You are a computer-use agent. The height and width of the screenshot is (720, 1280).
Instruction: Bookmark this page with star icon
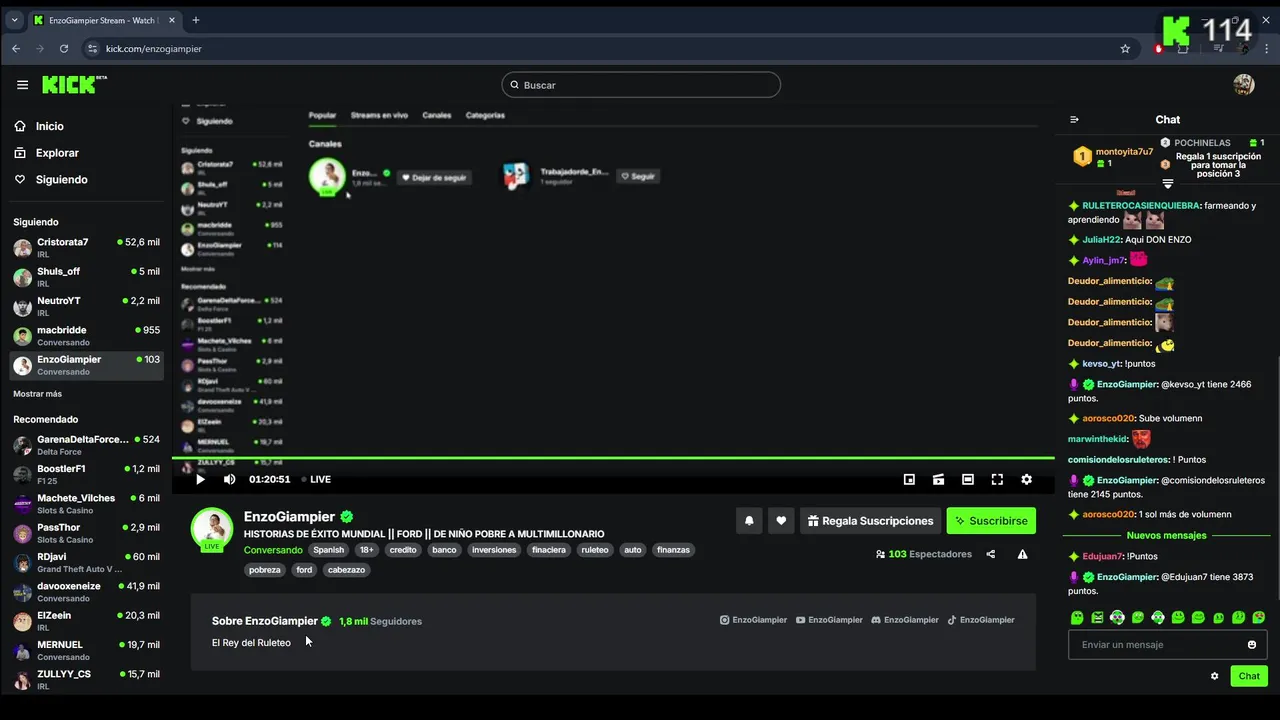pyautogui.click(x=1125, y=48)
